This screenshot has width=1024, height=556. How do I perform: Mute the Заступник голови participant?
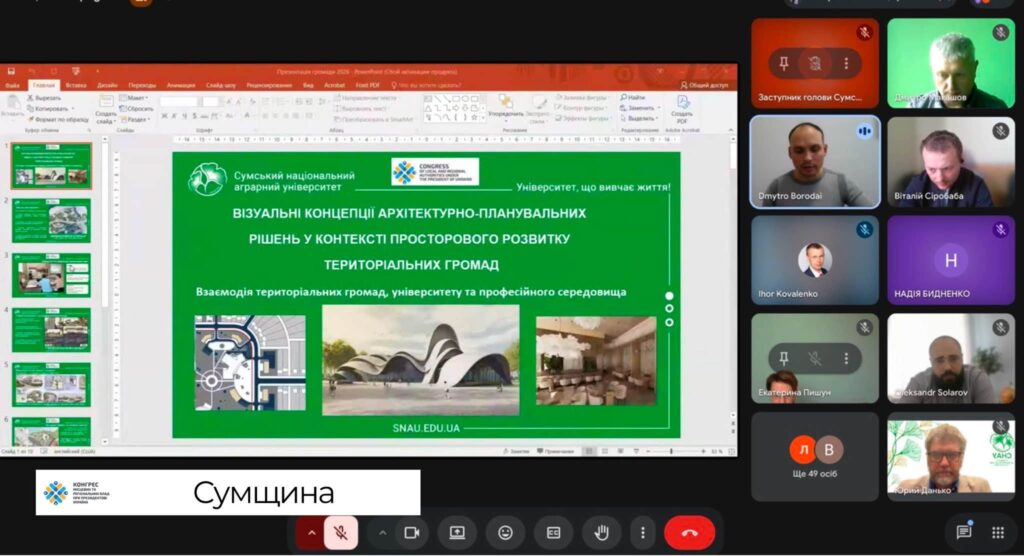(815, 63)
